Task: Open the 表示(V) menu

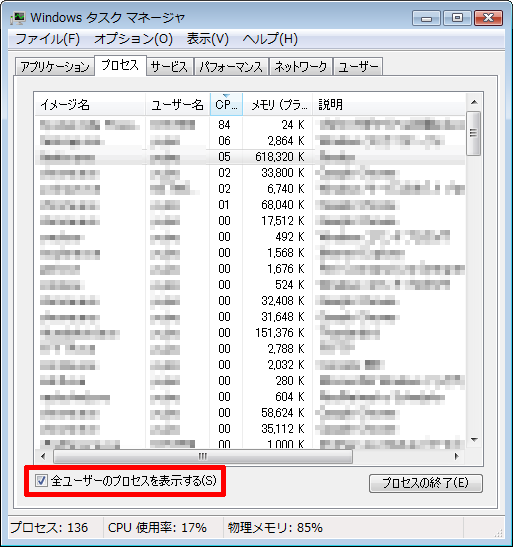Action: pos(208,39)
